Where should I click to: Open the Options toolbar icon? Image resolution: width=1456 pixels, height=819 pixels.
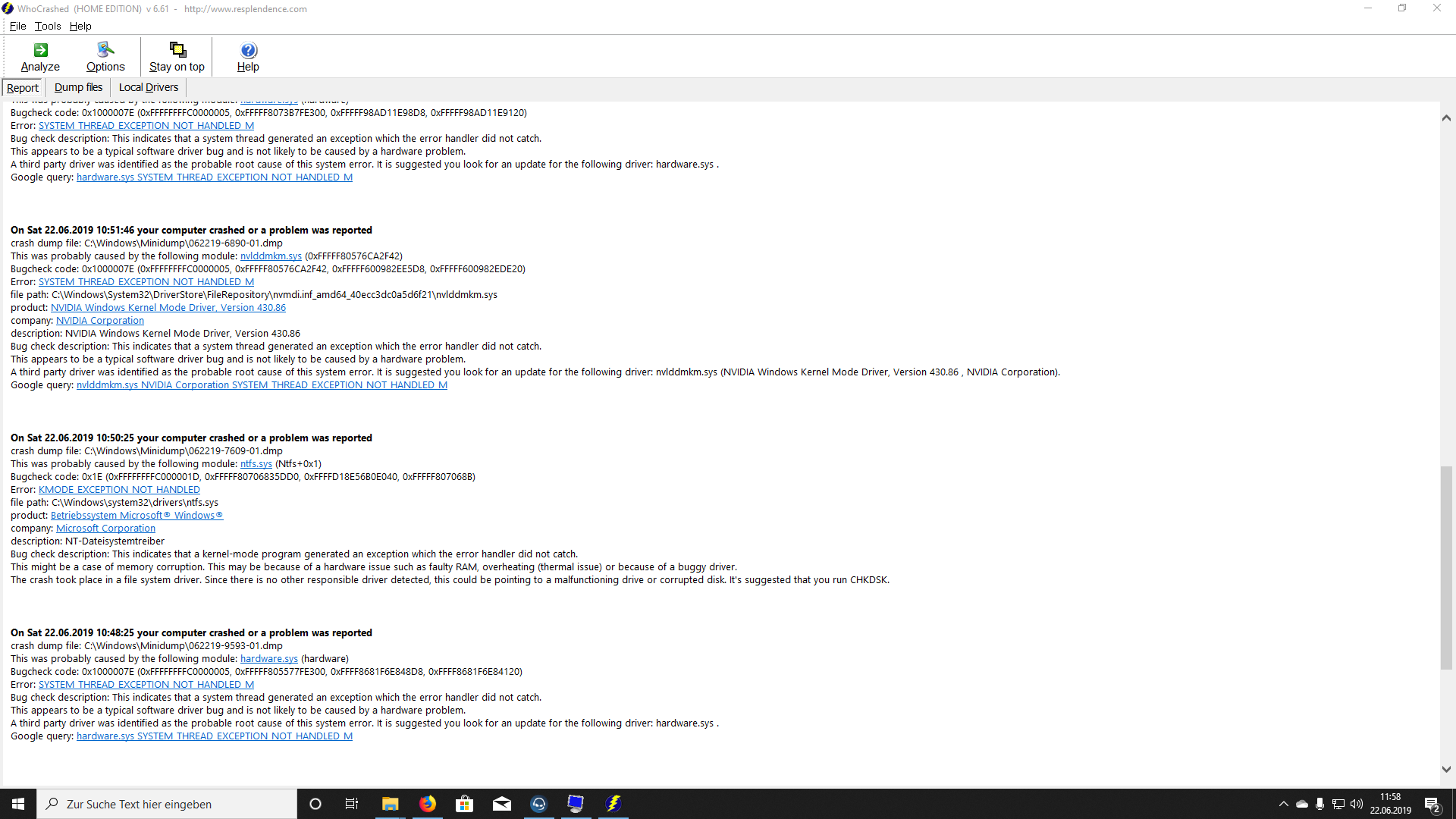click(105, 56)
